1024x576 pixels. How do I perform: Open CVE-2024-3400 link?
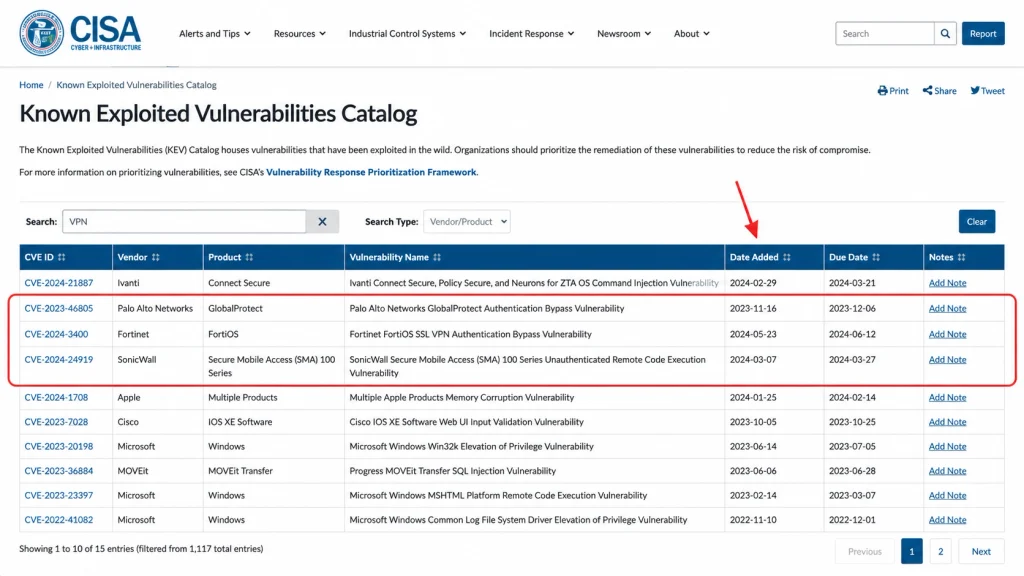tap(56, 334)
